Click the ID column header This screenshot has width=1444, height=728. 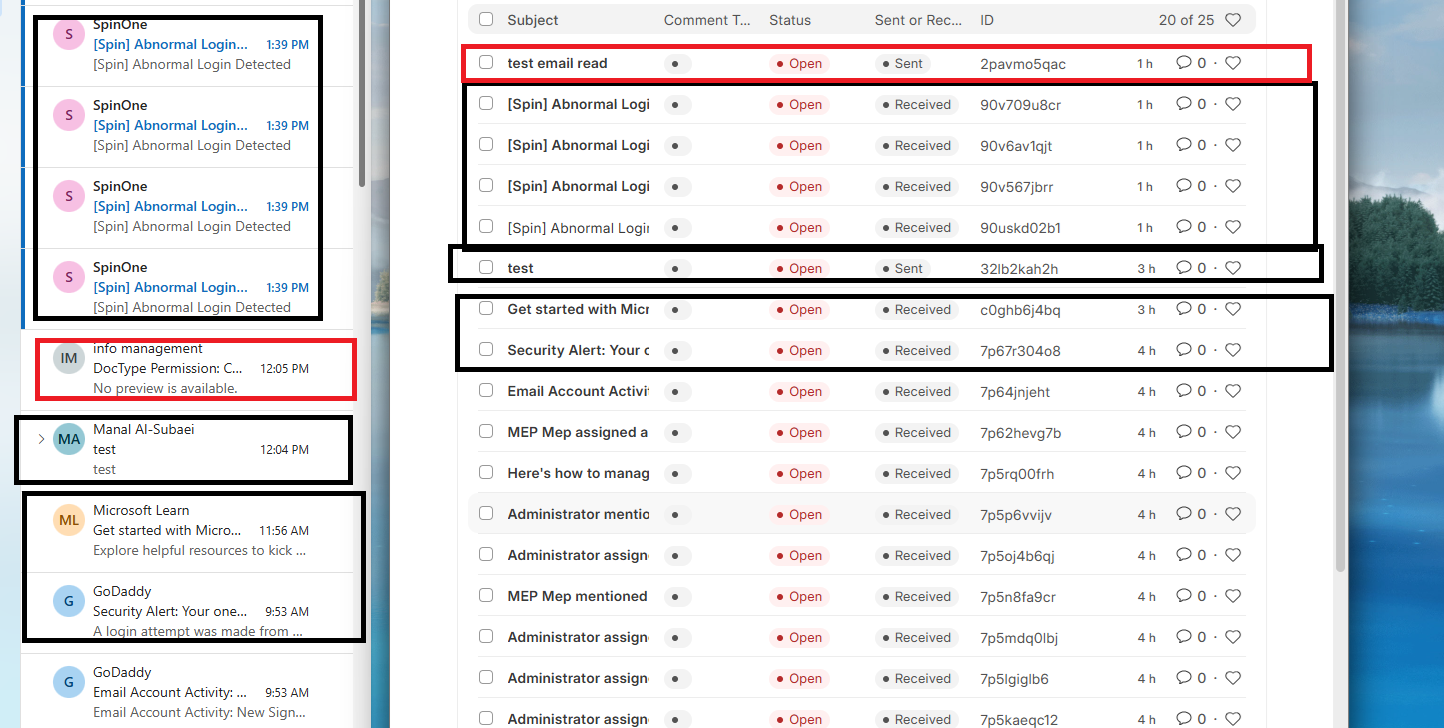click(987, 20)
